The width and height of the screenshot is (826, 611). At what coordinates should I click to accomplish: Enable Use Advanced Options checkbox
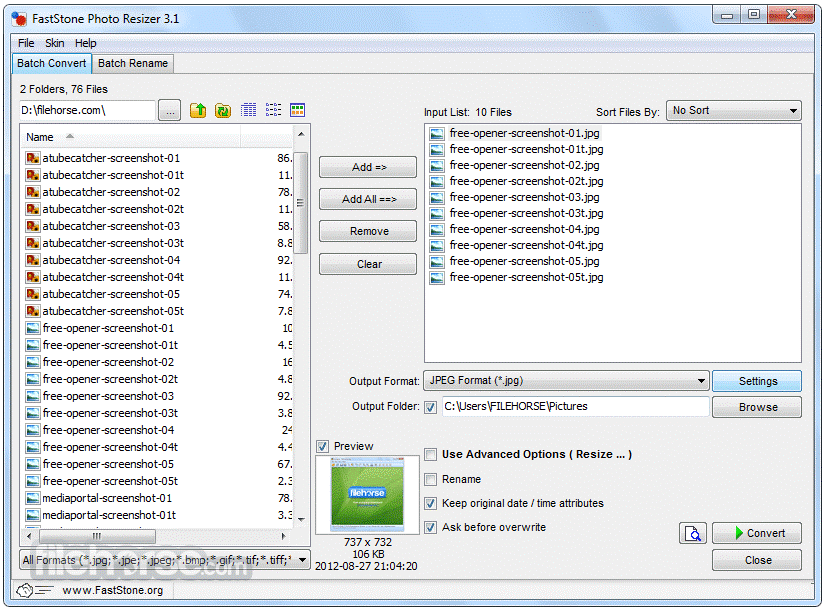tap(431, 454)
